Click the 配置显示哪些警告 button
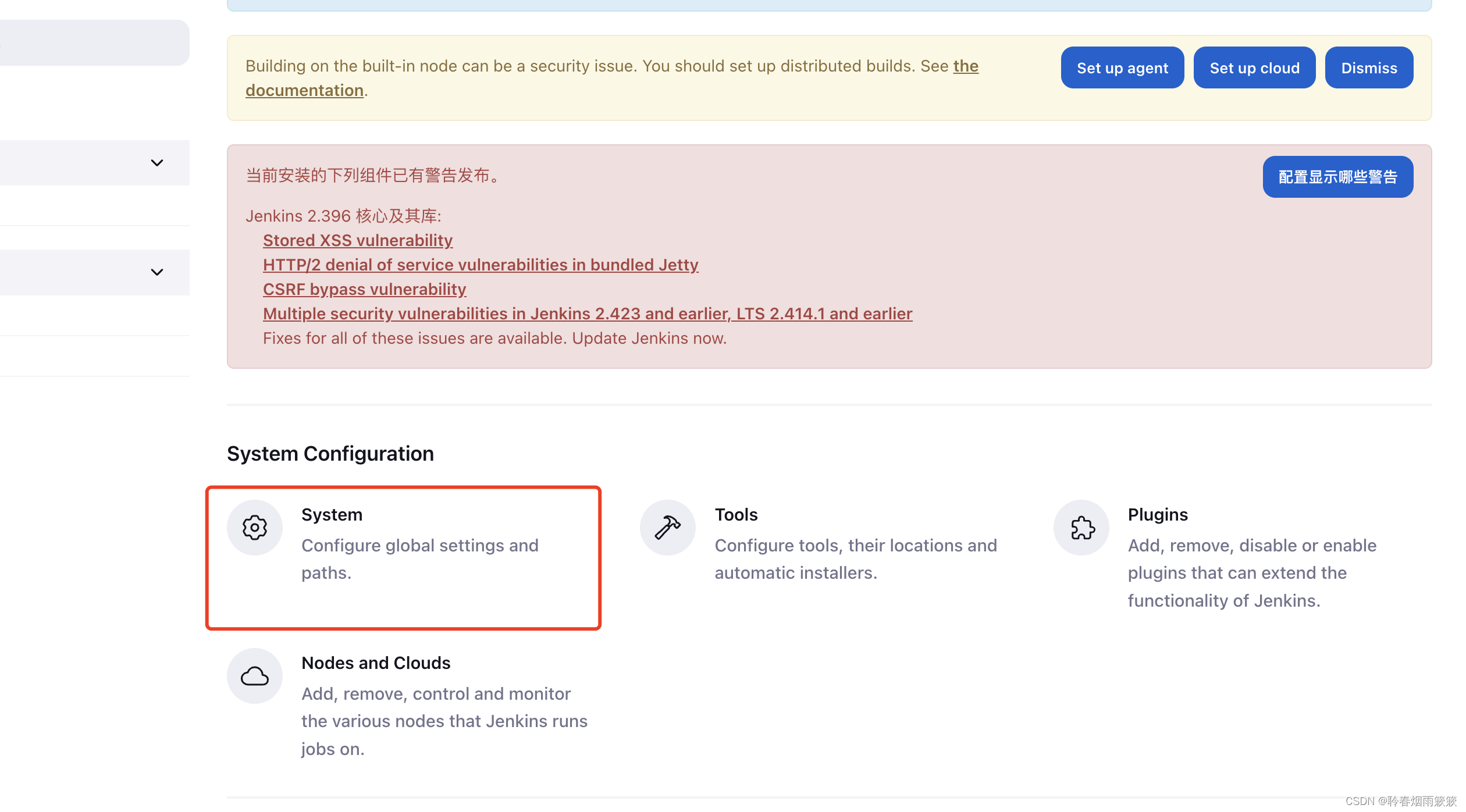The height and width of the screenshot is (812, 1466). point(1337,177)
